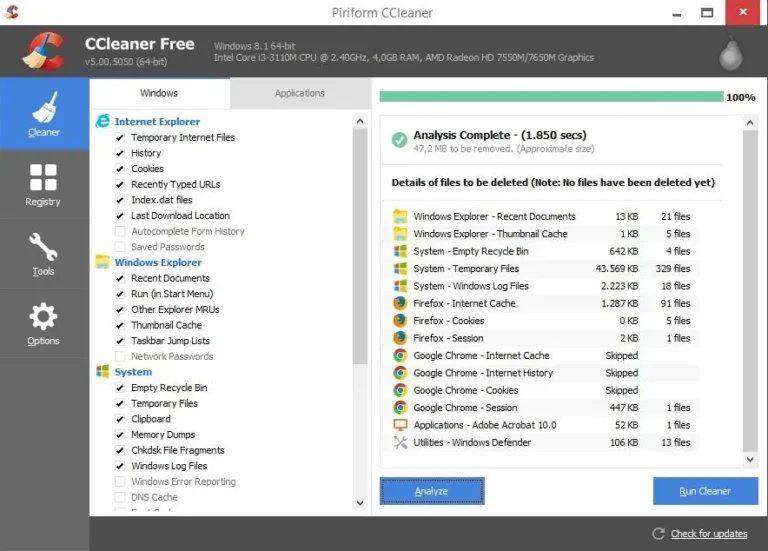
Task: Click the Internet Explorer group icon
Action: tap(103, 121)
